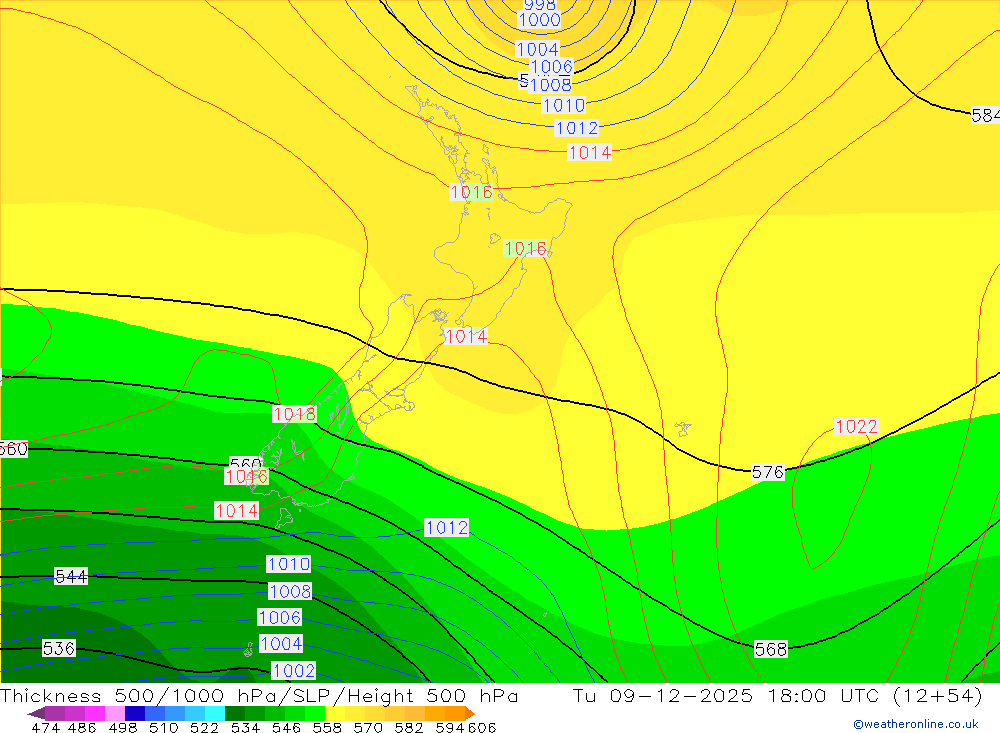Click the blue 1004 label just above 1002

coord(281,644)
